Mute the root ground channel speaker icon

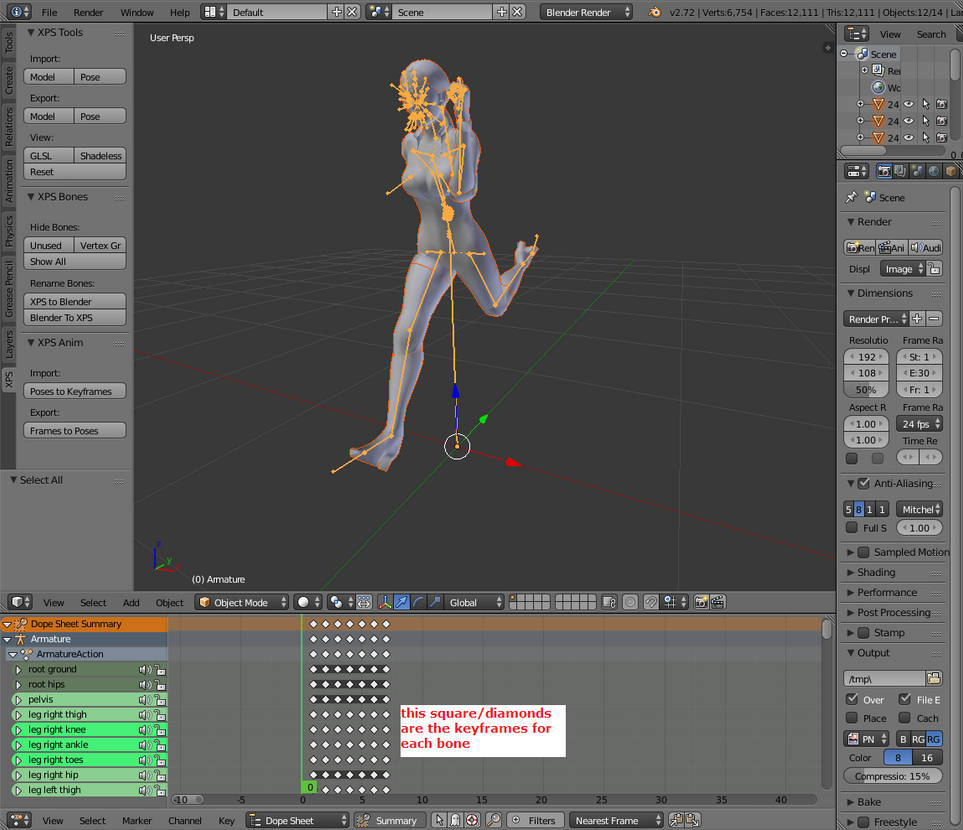145,670
